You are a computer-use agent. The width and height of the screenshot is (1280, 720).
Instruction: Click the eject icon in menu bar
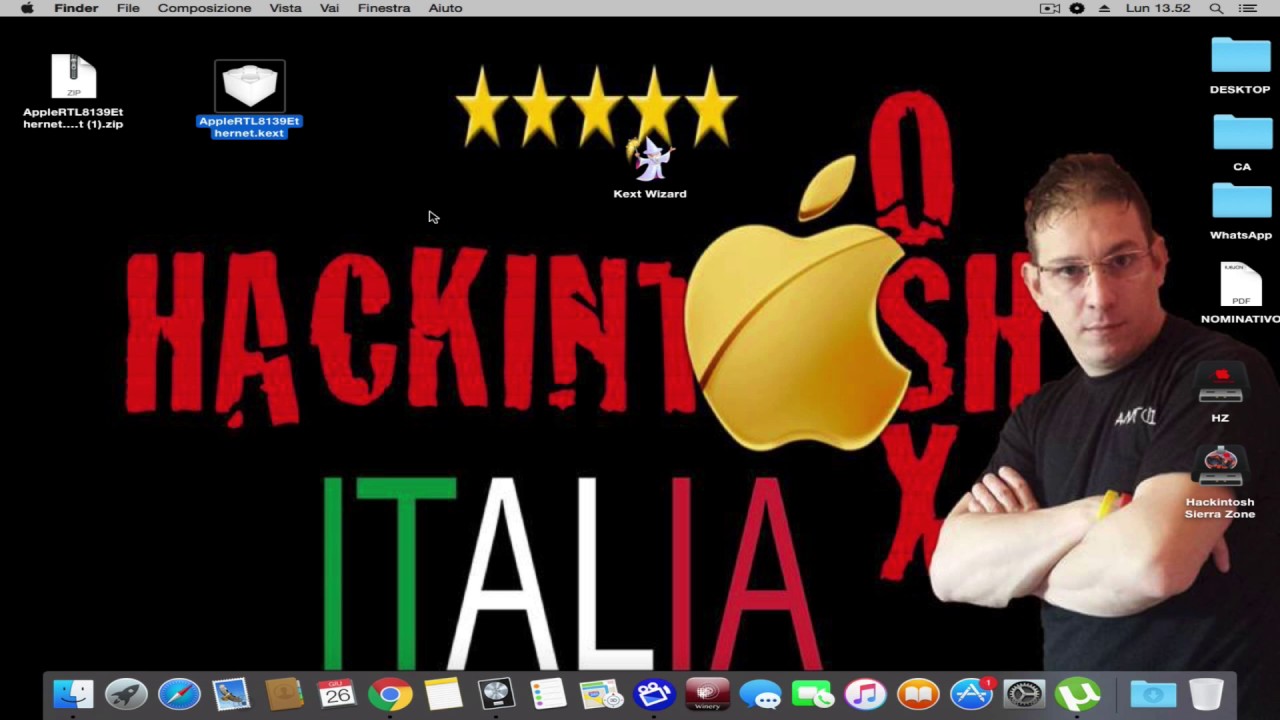(1104, 8)
